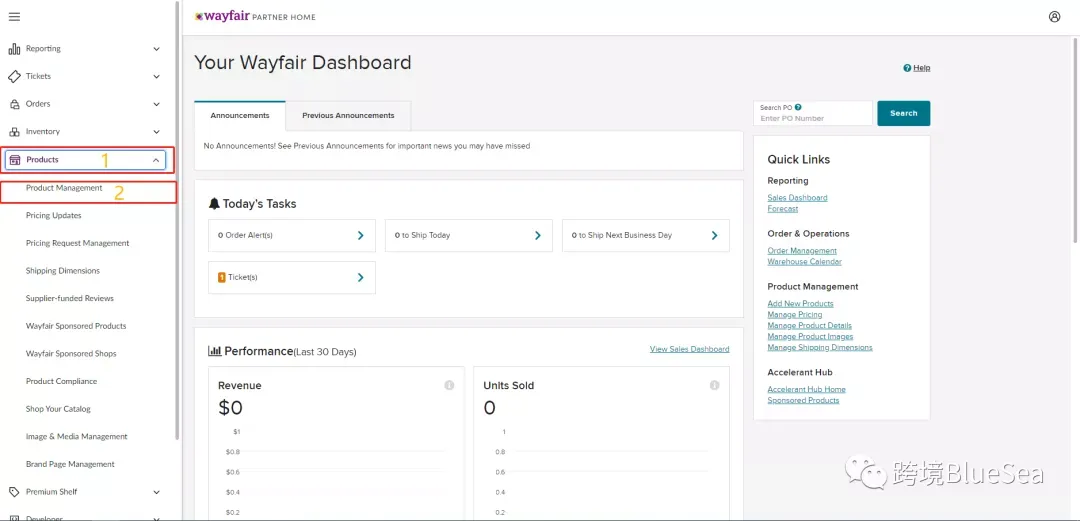Click the Revenue info icon

pos(449,385)
